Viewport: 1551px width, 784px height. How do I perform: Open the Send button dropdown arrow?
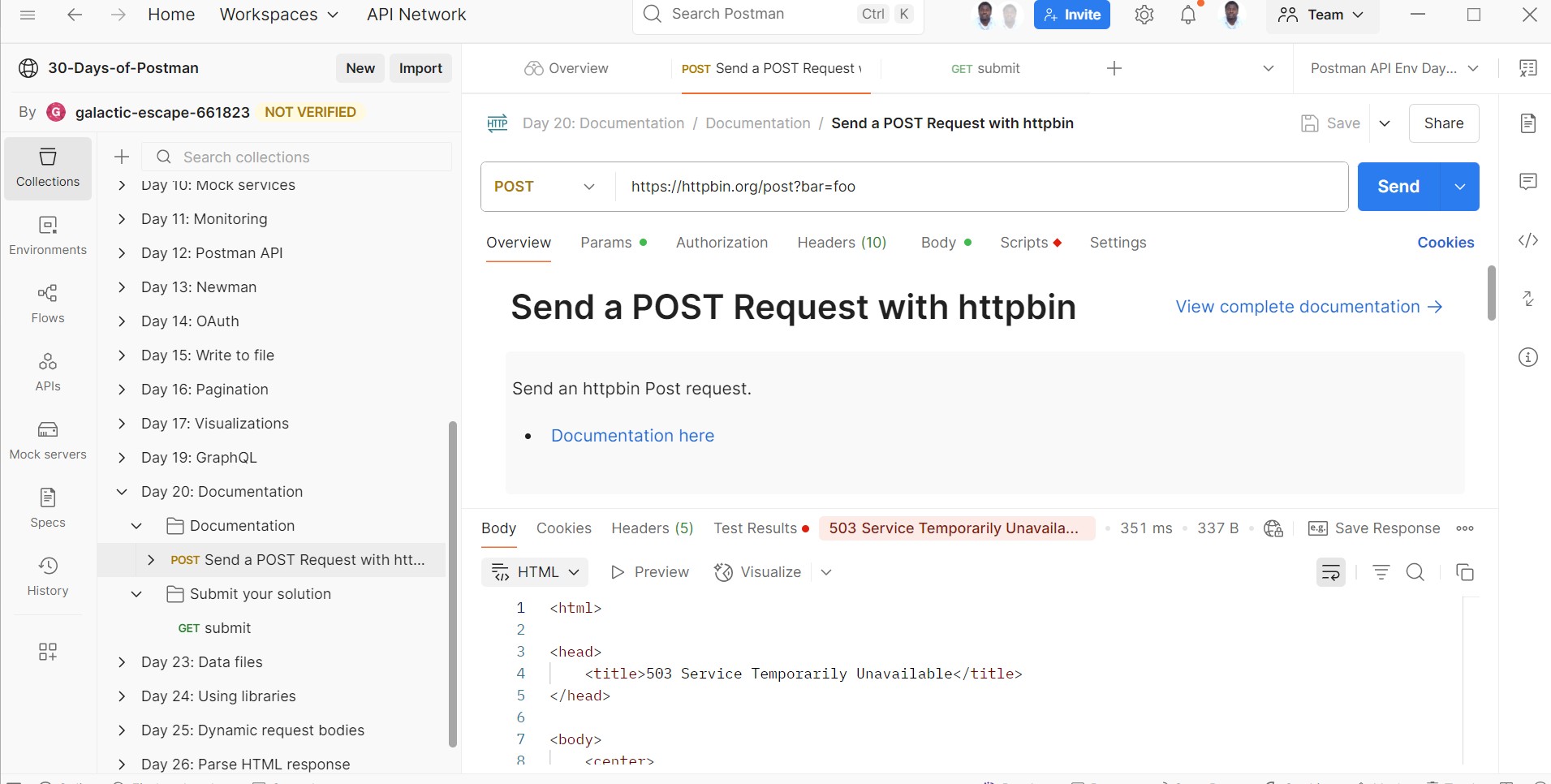point(1460,187)
